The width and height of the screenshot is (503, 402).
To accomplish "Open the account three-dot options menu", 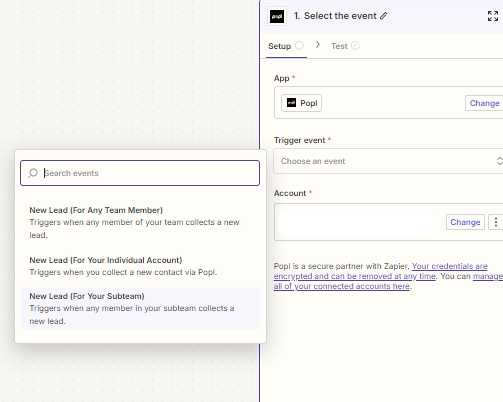I will 496,222.
